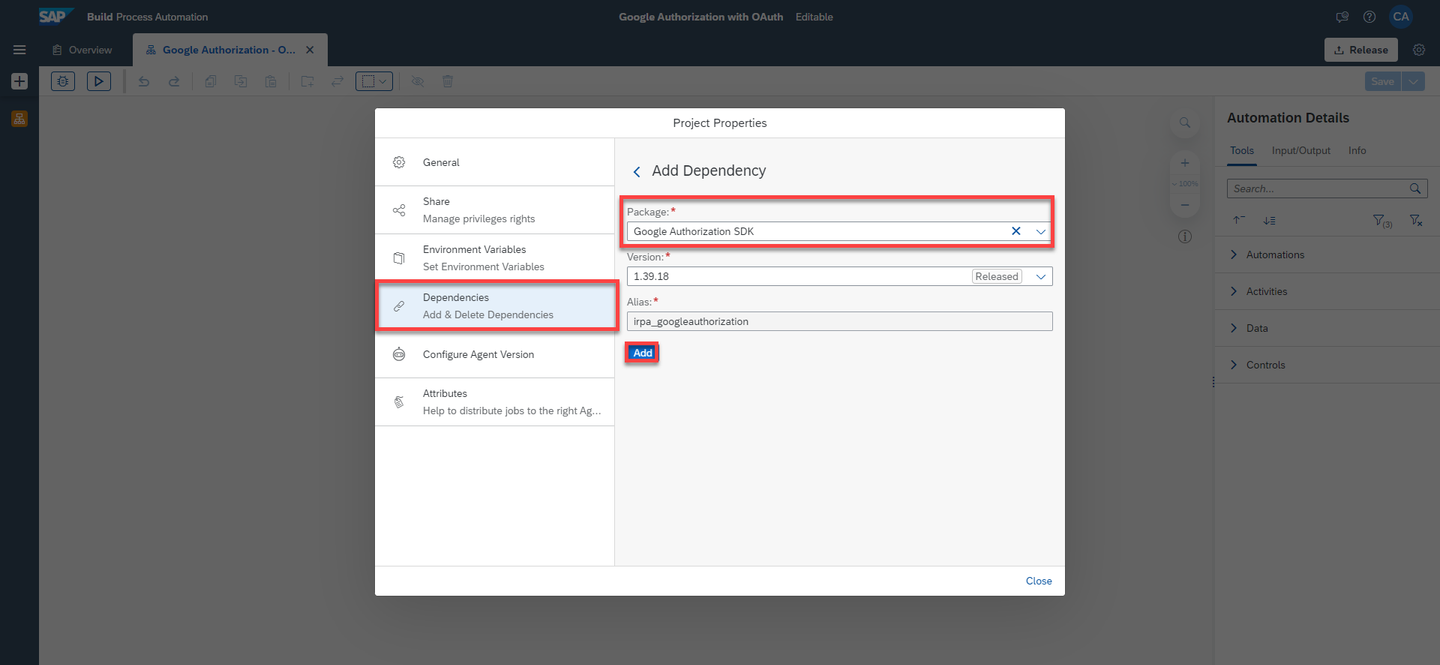Click the duplicate icon in toolbar
The image size is (1440, 665).
pyautogui.click(x=240, y=82)
